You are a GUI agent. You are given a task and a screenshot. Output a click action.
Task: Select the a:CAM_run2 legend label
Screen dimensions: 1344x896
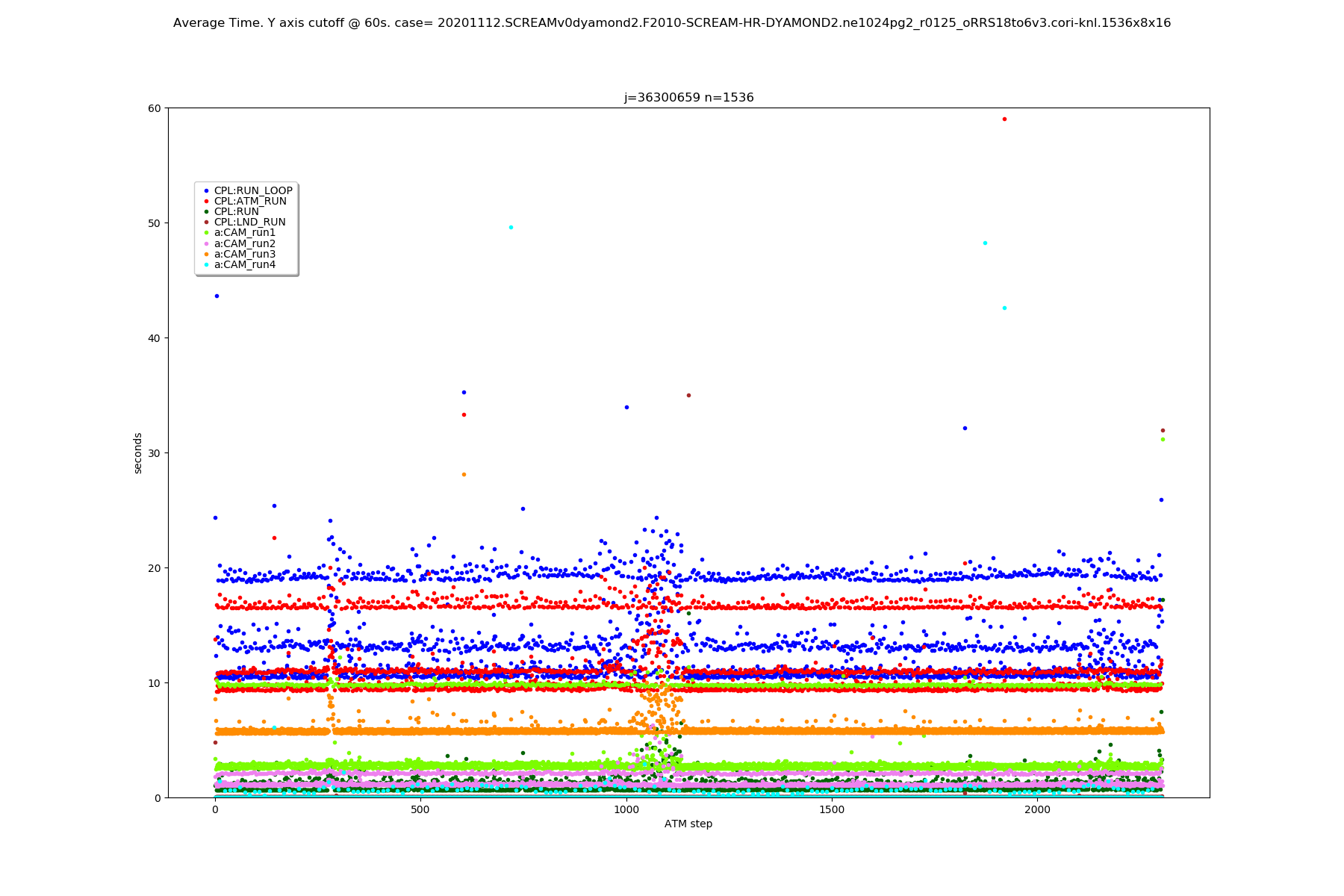[244, 243]
